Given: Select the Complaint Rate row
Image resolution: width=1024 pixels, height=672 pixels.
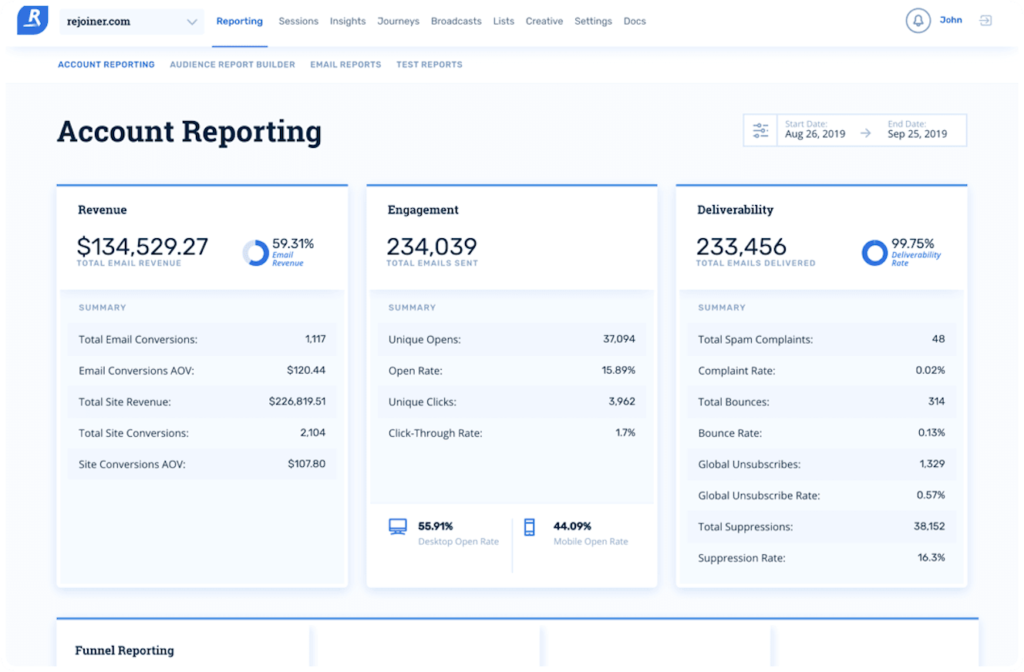Looking at the screenshot, I should click(821, 371).
